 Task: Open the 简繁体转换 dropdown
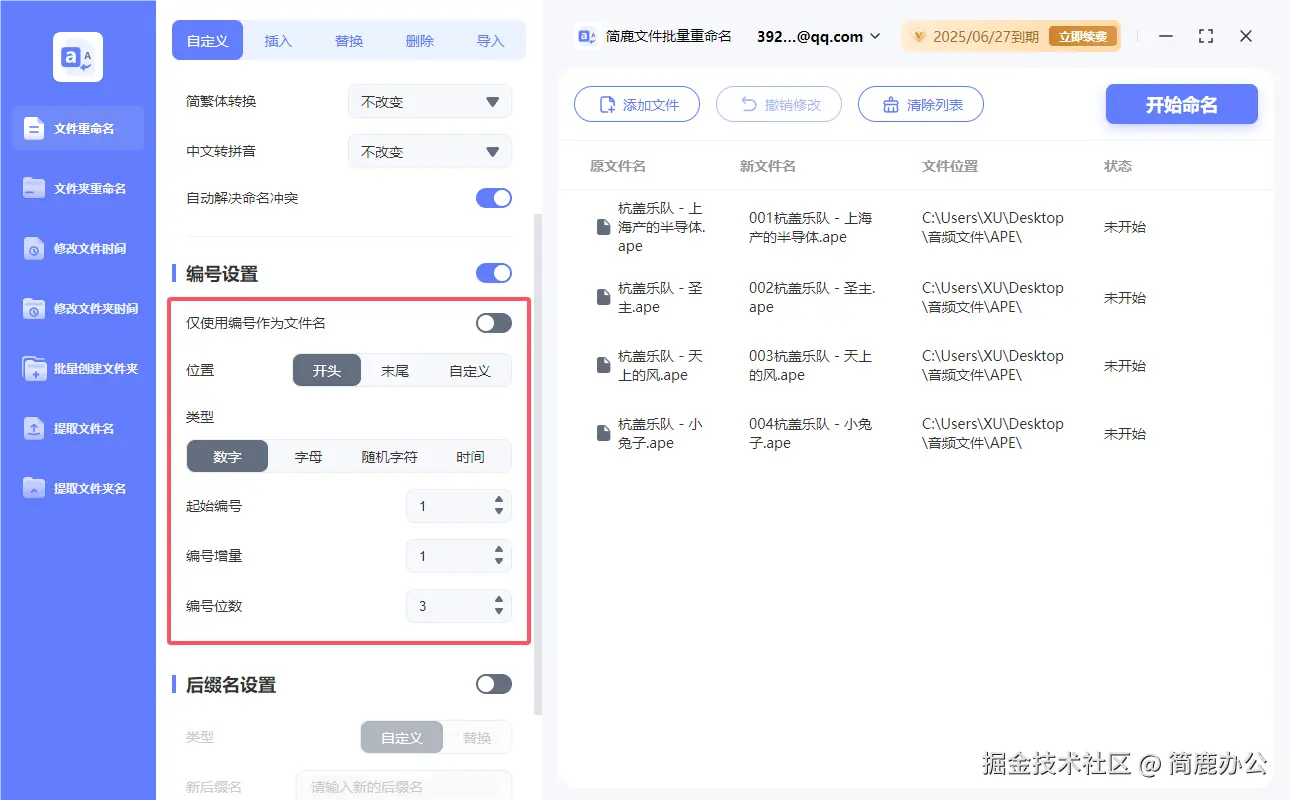[429, 101]
